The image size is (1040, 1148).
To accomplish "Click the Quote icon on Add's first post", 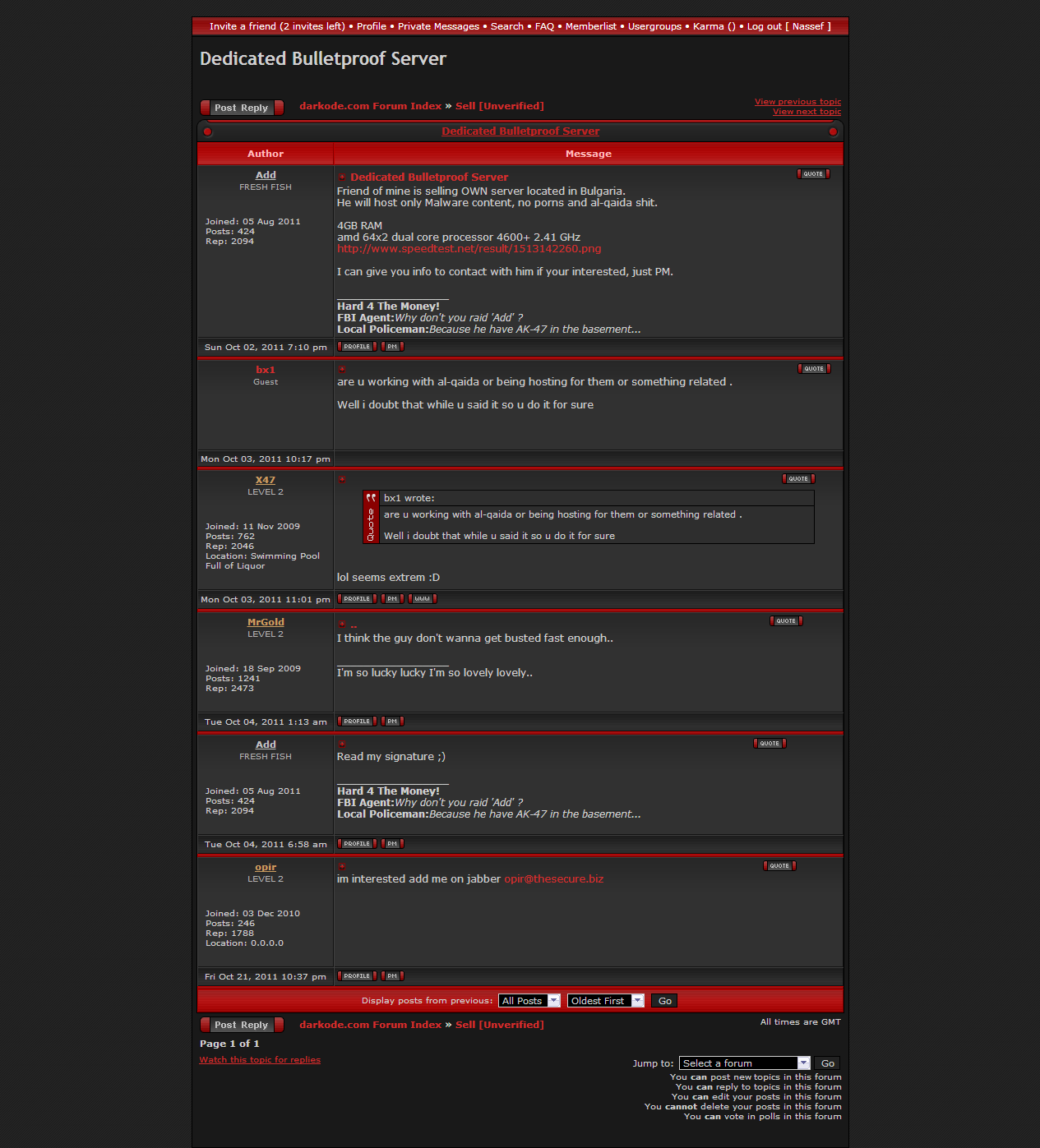I will [812, 174].
